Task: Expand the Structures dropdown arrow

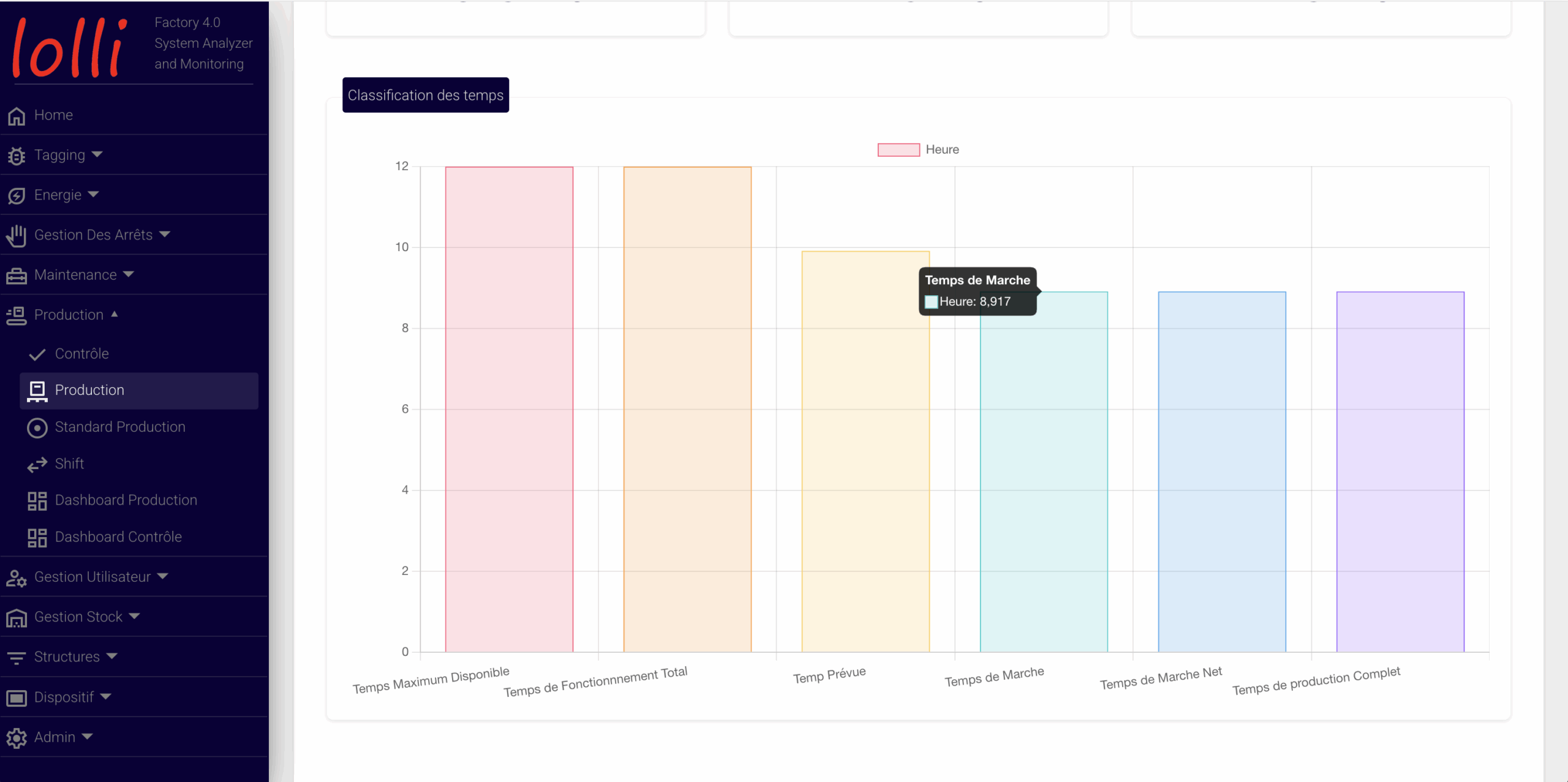Action: (111, 656)
